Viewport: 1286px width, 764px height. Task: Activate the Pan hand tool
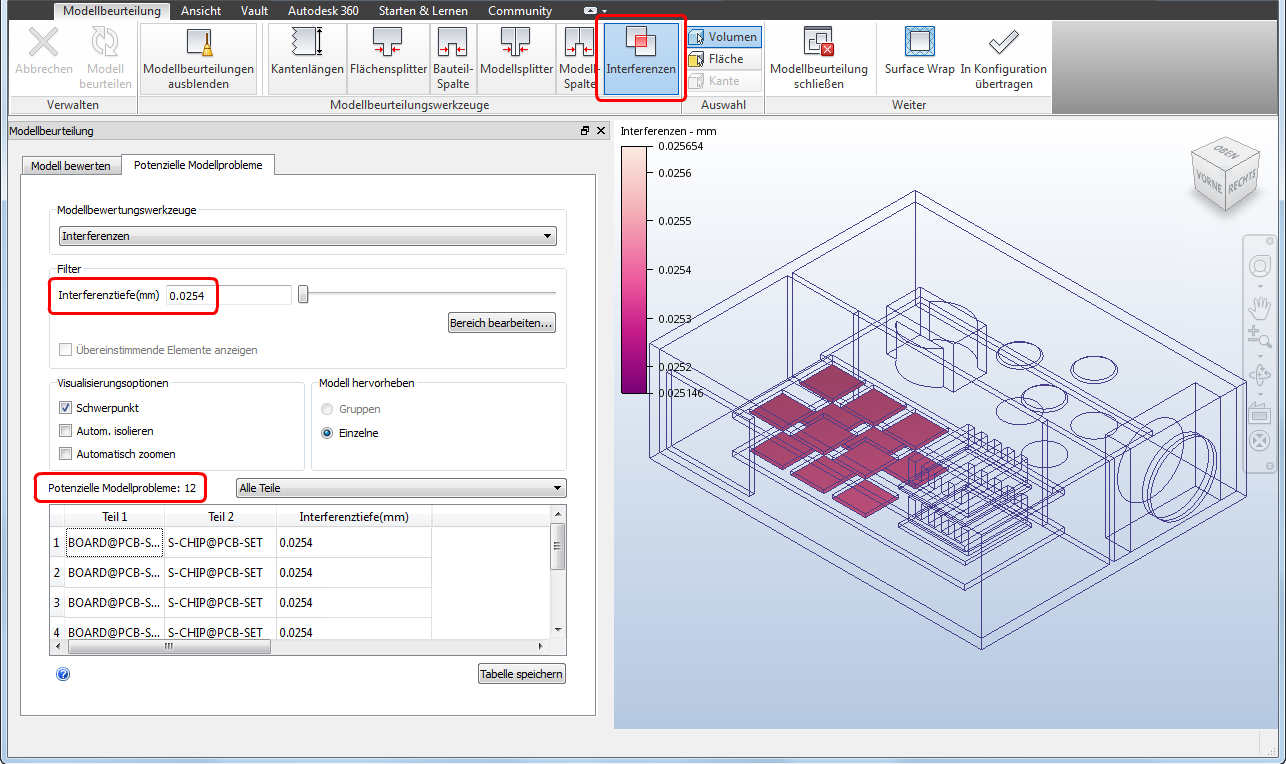click(x=1259, y=306)
